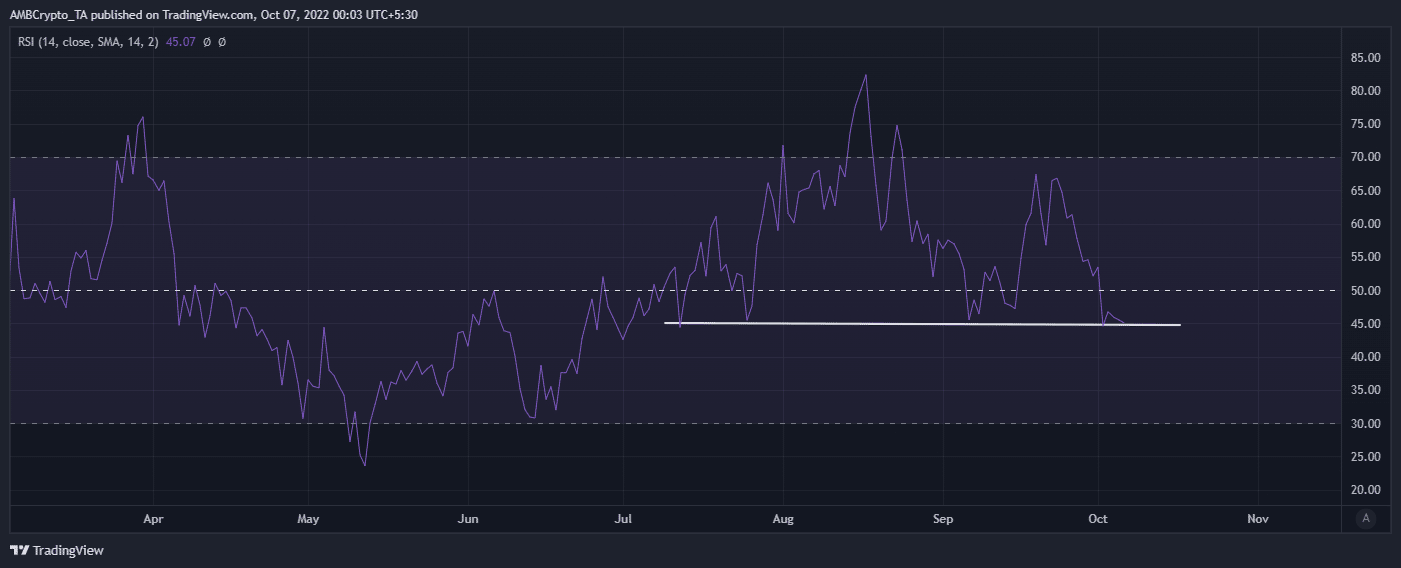Click the 30.00 label on price scale
Image resolution: width=1401 pixels, height=568 pixels.
coord(1365,424)
